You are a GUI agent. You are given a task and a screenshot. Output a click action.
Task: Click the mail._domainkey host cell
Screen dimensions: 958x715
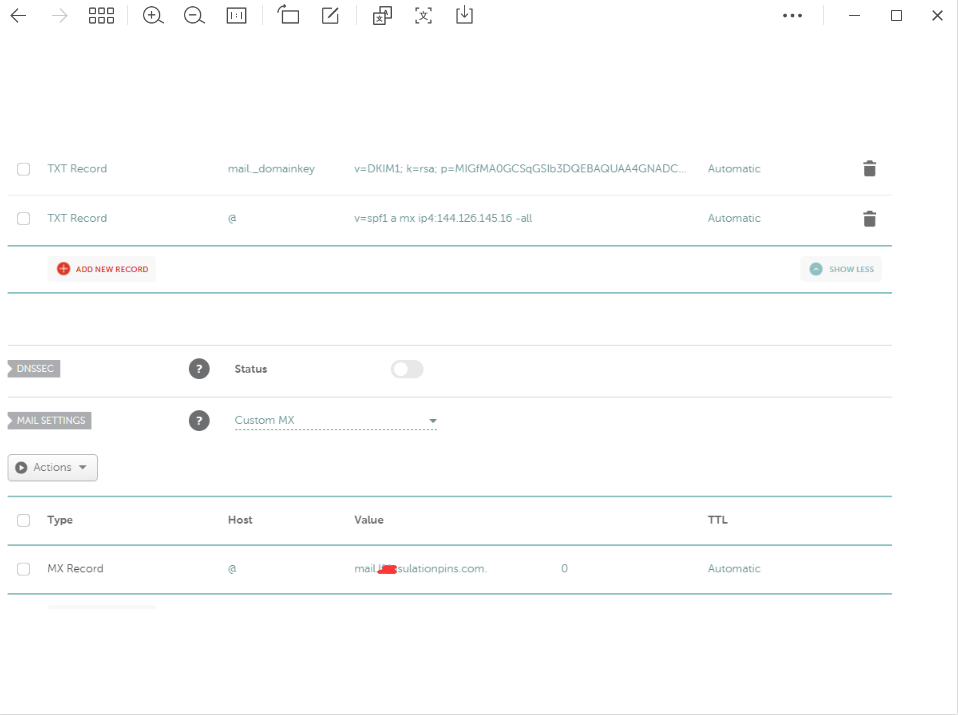coord(271,169)
